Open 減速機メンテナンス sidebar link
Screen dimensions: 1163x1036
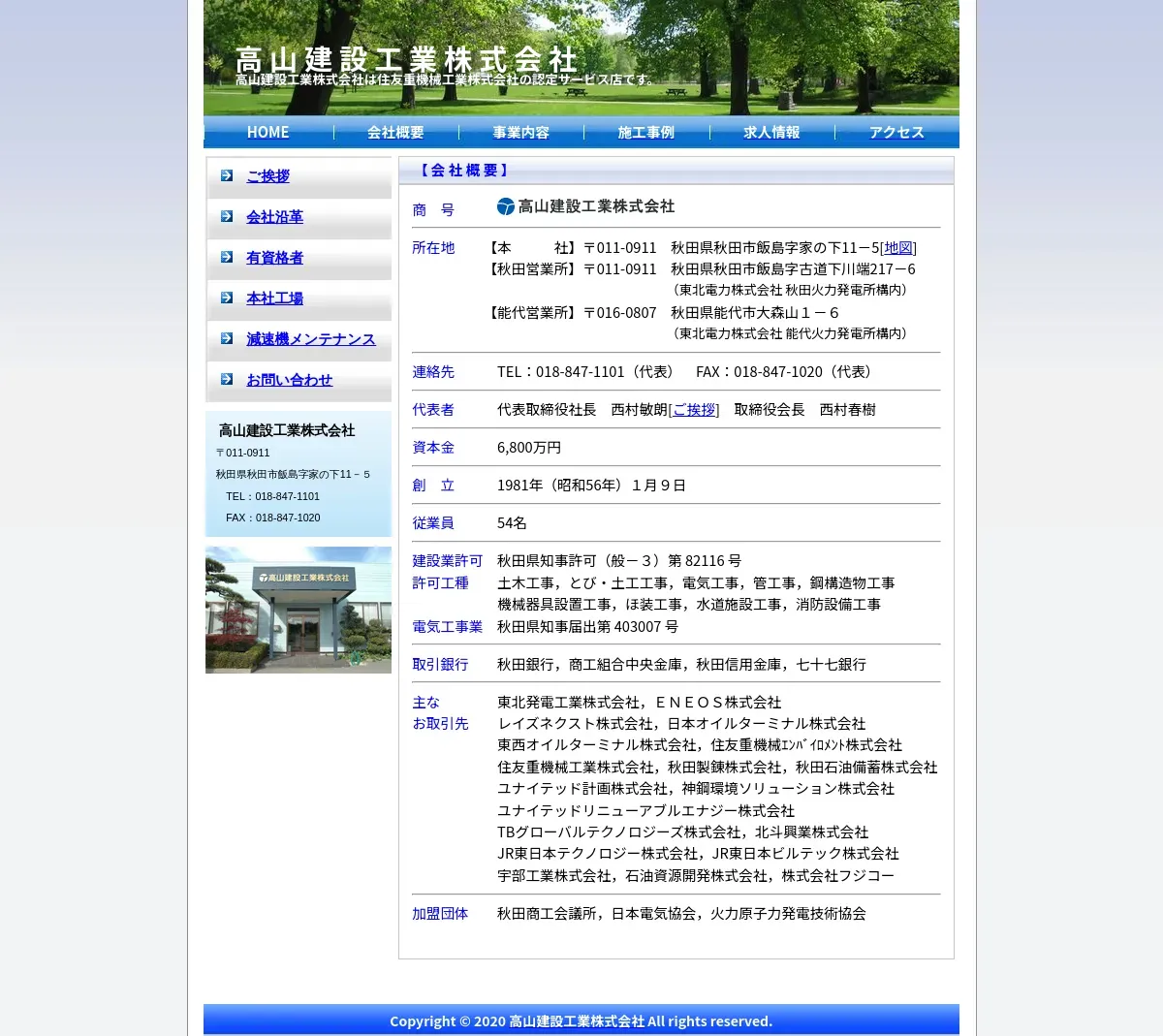tap(311, 338)
